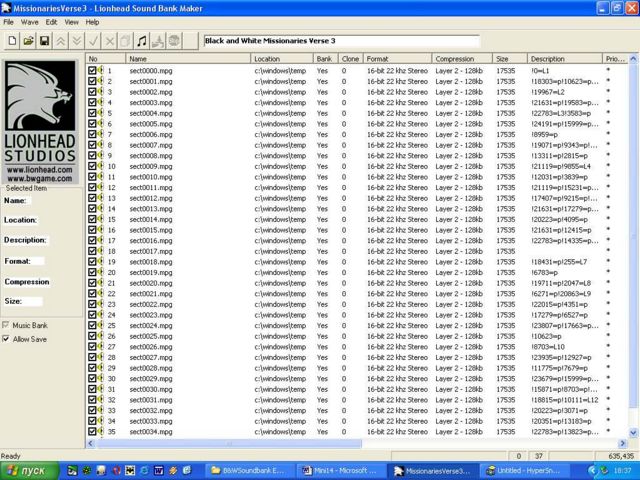This screenshot has height=480, width=640.
Task: Uncheck the checkbox for sect0001.mpg
Action: click(92, 81)
